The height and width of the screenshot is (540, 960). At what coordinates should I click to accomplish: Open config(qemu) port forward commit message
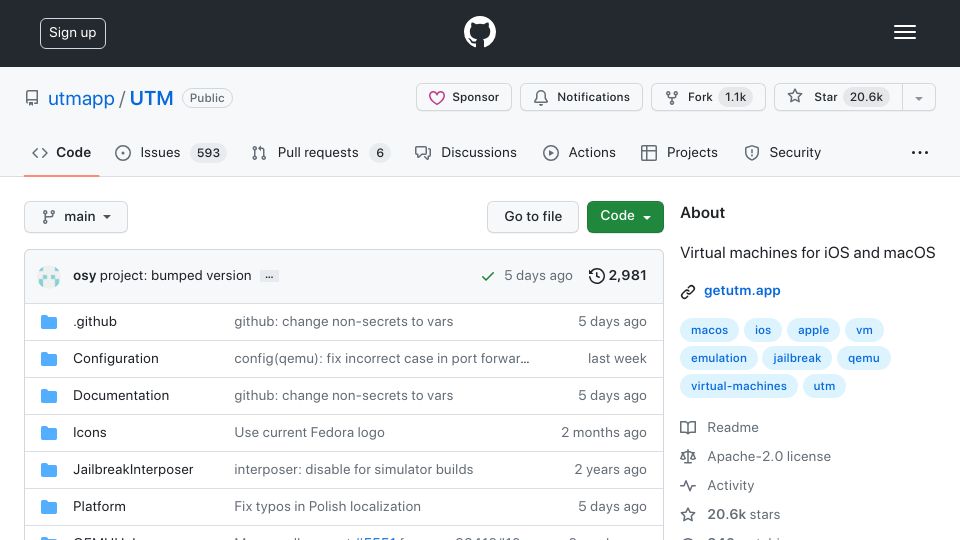point(381,358)
